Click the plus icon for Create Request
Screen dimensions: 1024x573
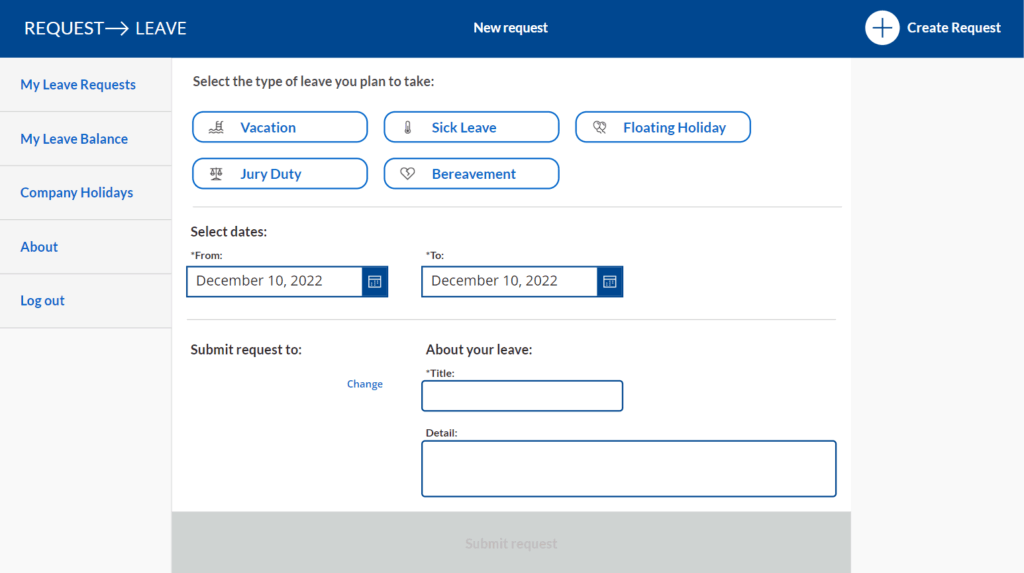tap(882, 28)
